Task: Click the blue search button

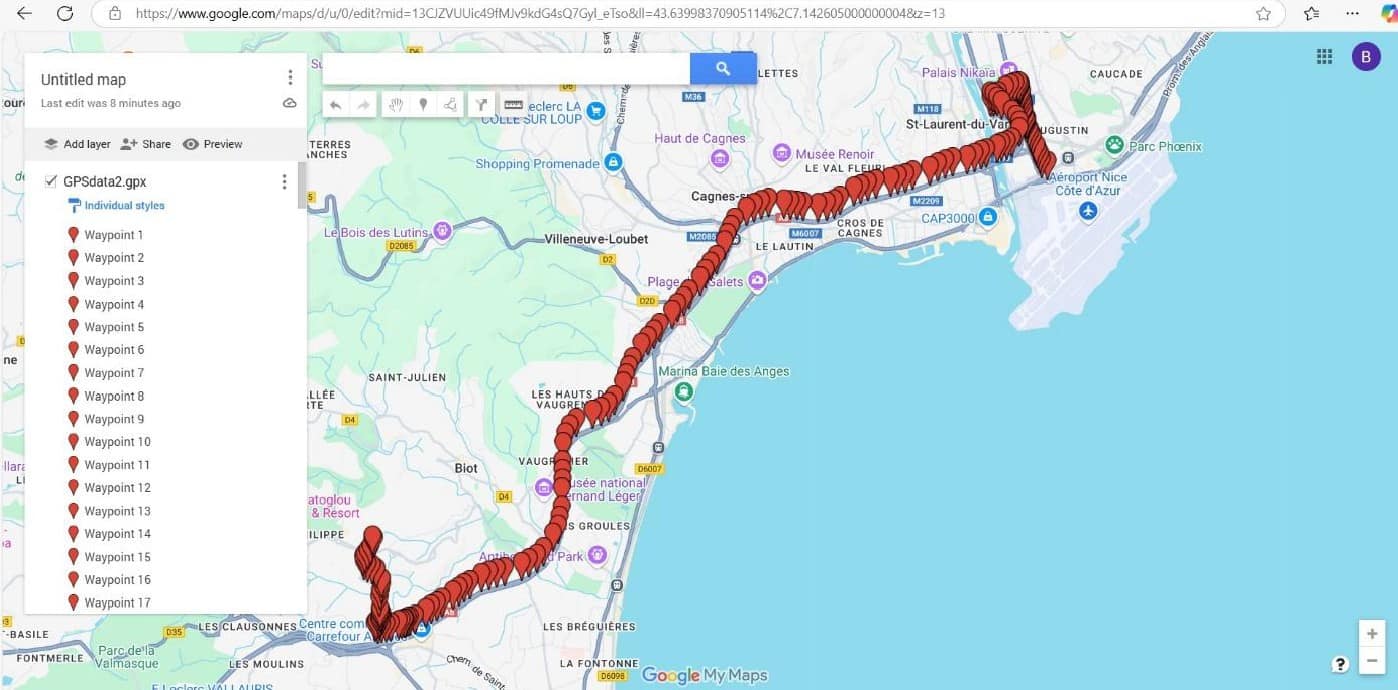Action: (723, 68)
